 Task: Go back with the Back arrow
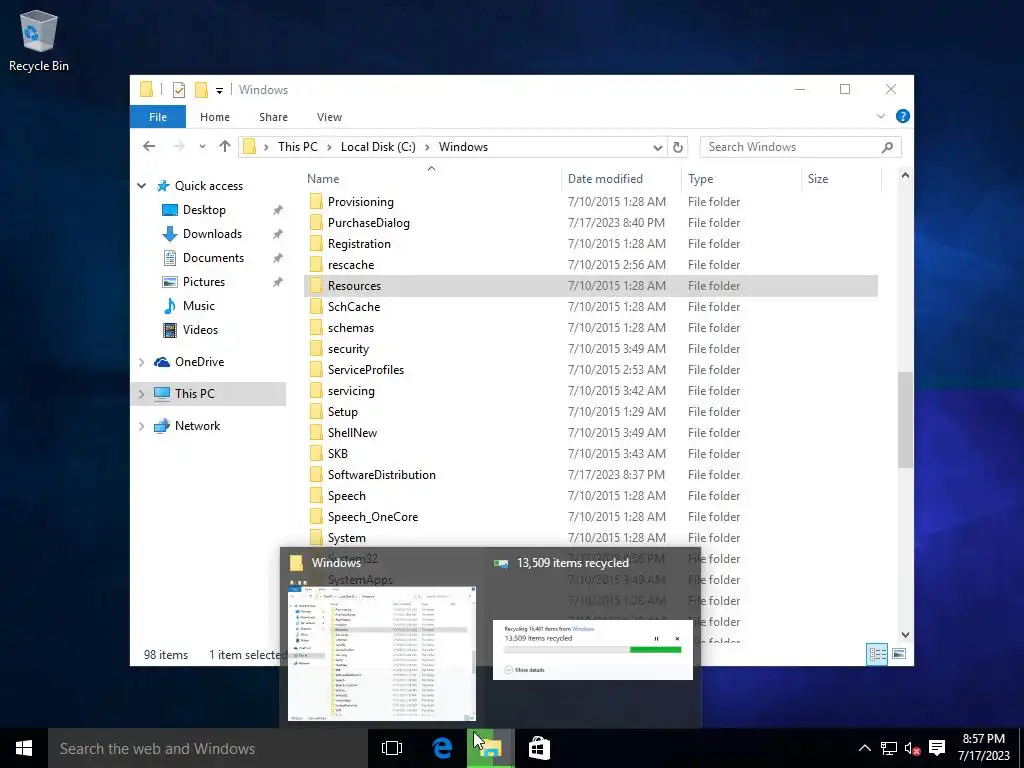(x=149, y=146)
